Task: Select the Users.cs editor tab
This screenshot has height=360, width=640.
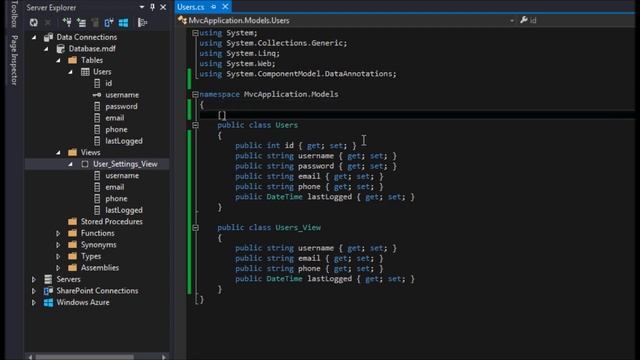Action: point(191,7)
